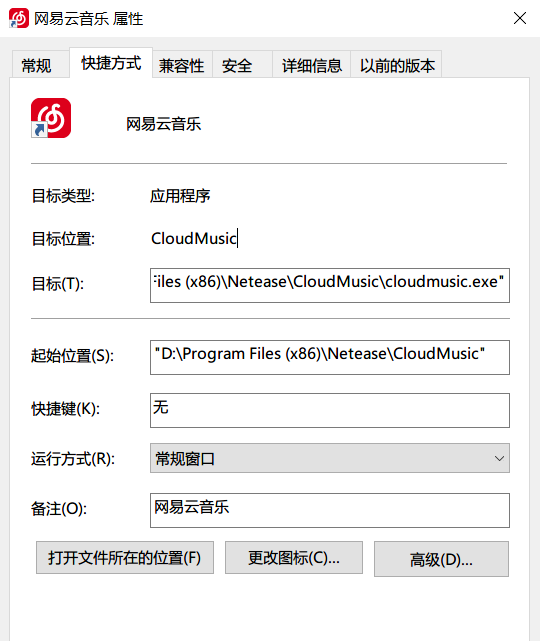Open the 兼容性 tab
This screenshot has width=540, height=641.
pyautogui.click(x=182, y=65)
